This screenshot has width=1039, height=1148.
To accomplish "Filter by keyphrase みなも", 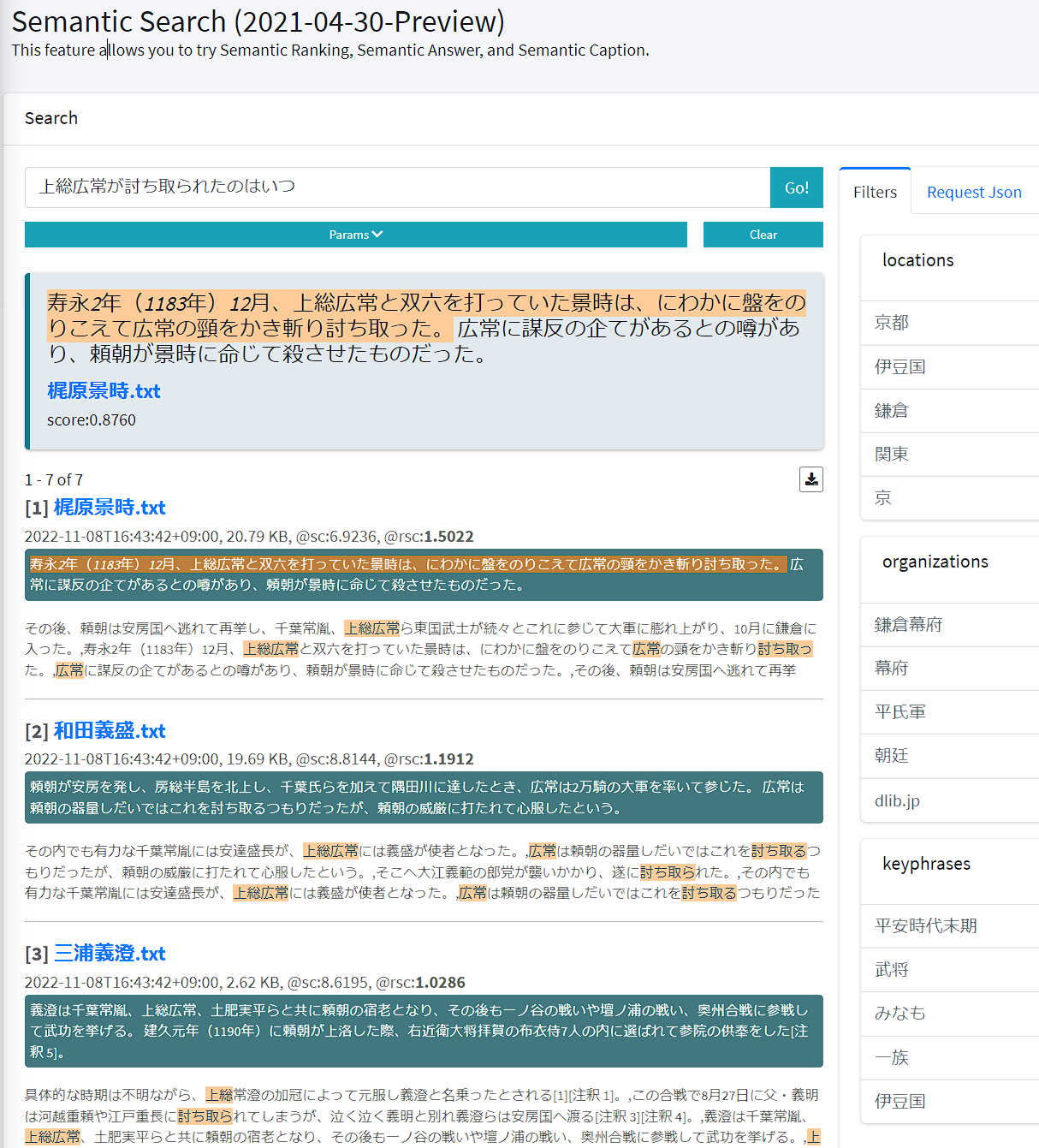I will [x=950, y=1014].
